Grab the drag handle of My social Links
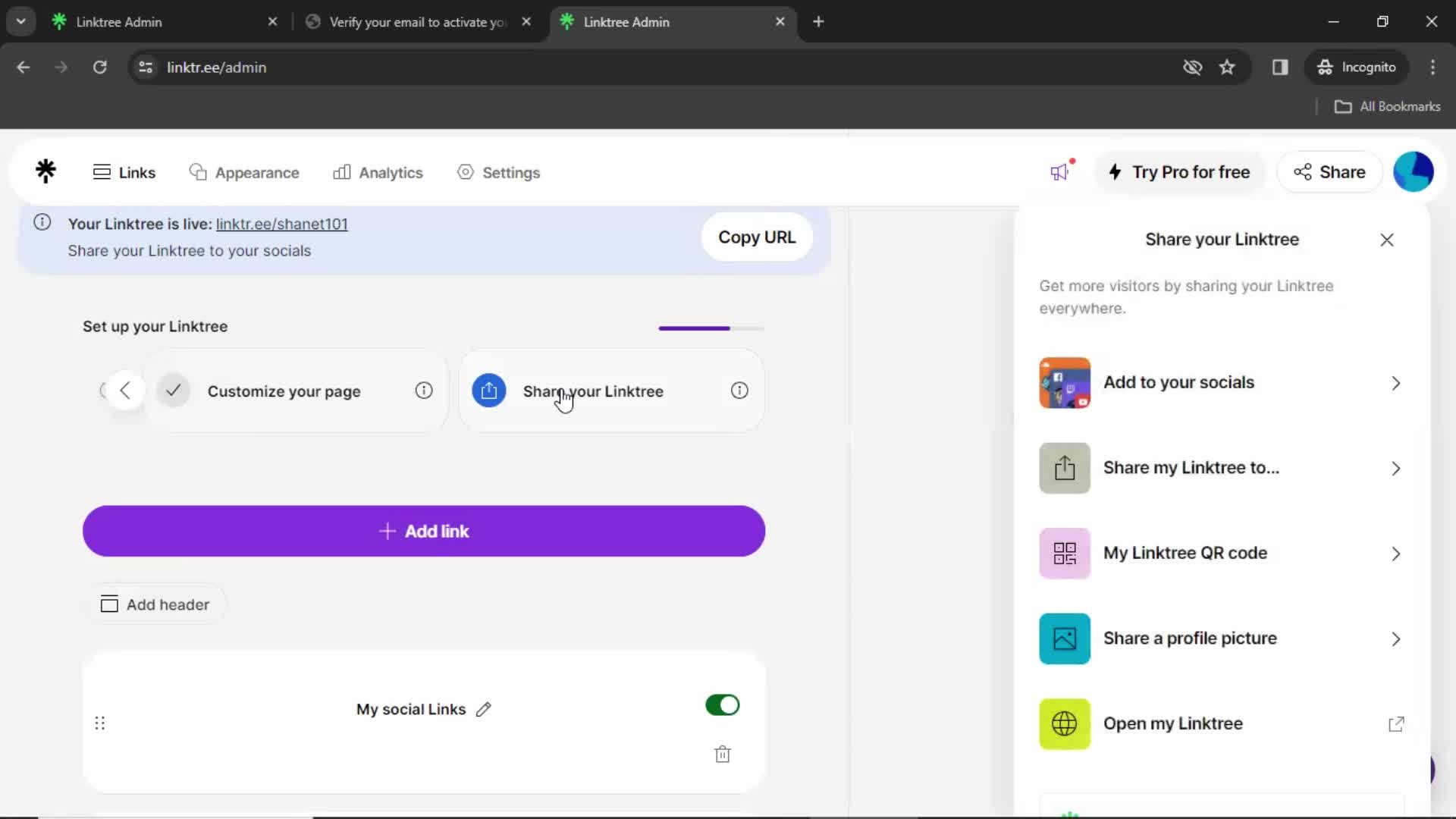The height and width of the screenshot is (819, 1456). pyautogui.click(x=99, y=723)
